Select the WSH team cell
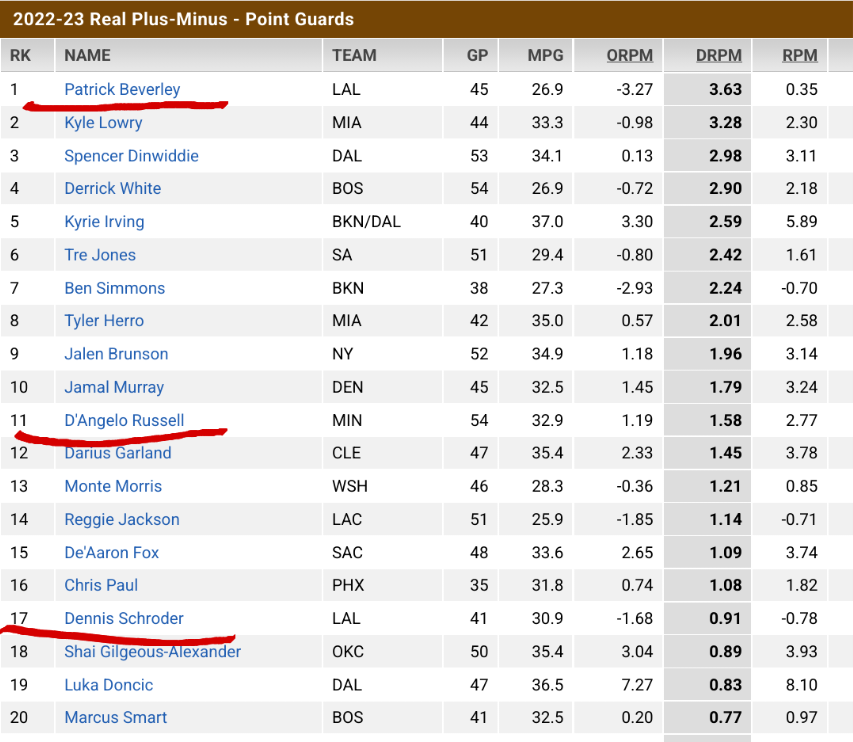853x742 pixels. tap(350, 486)
